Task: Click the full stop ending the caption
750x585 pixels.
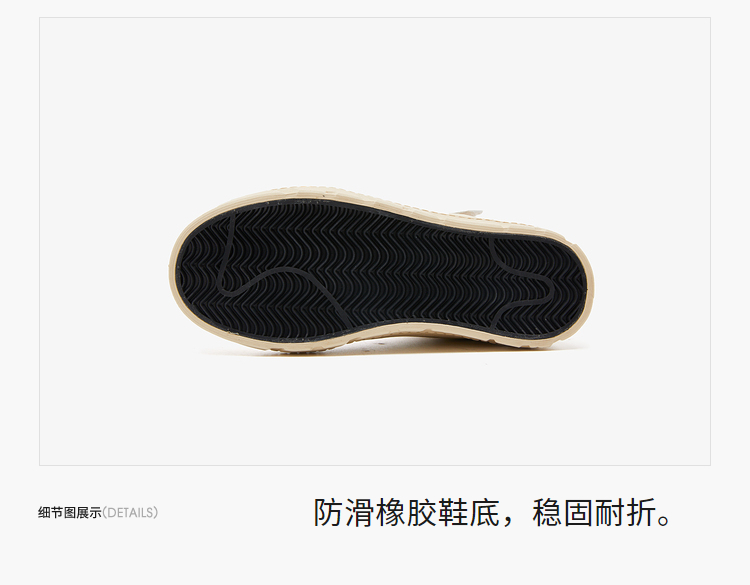Action: pos(664,520)
